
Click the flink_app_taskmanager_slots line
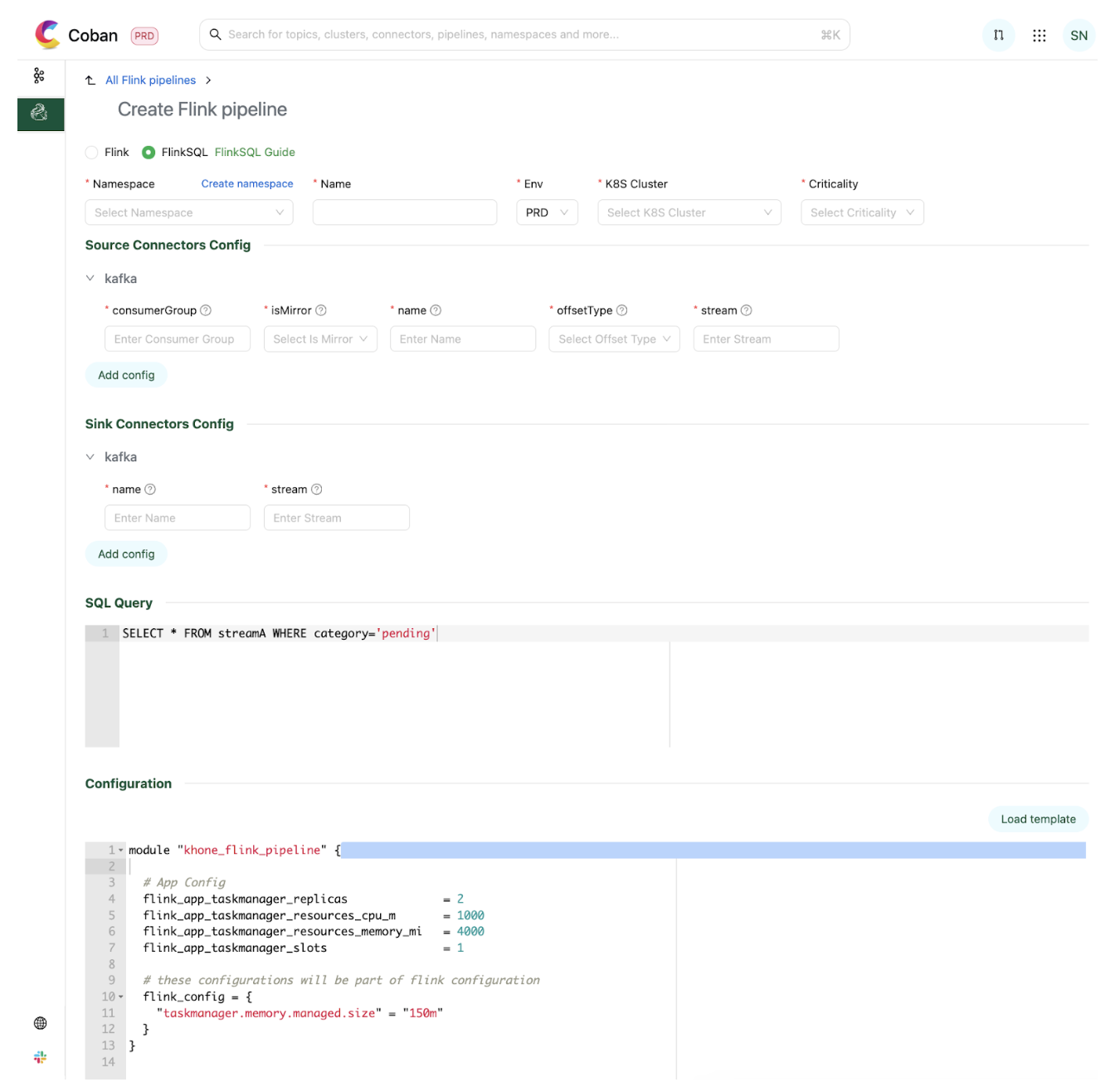pos(303,948)
